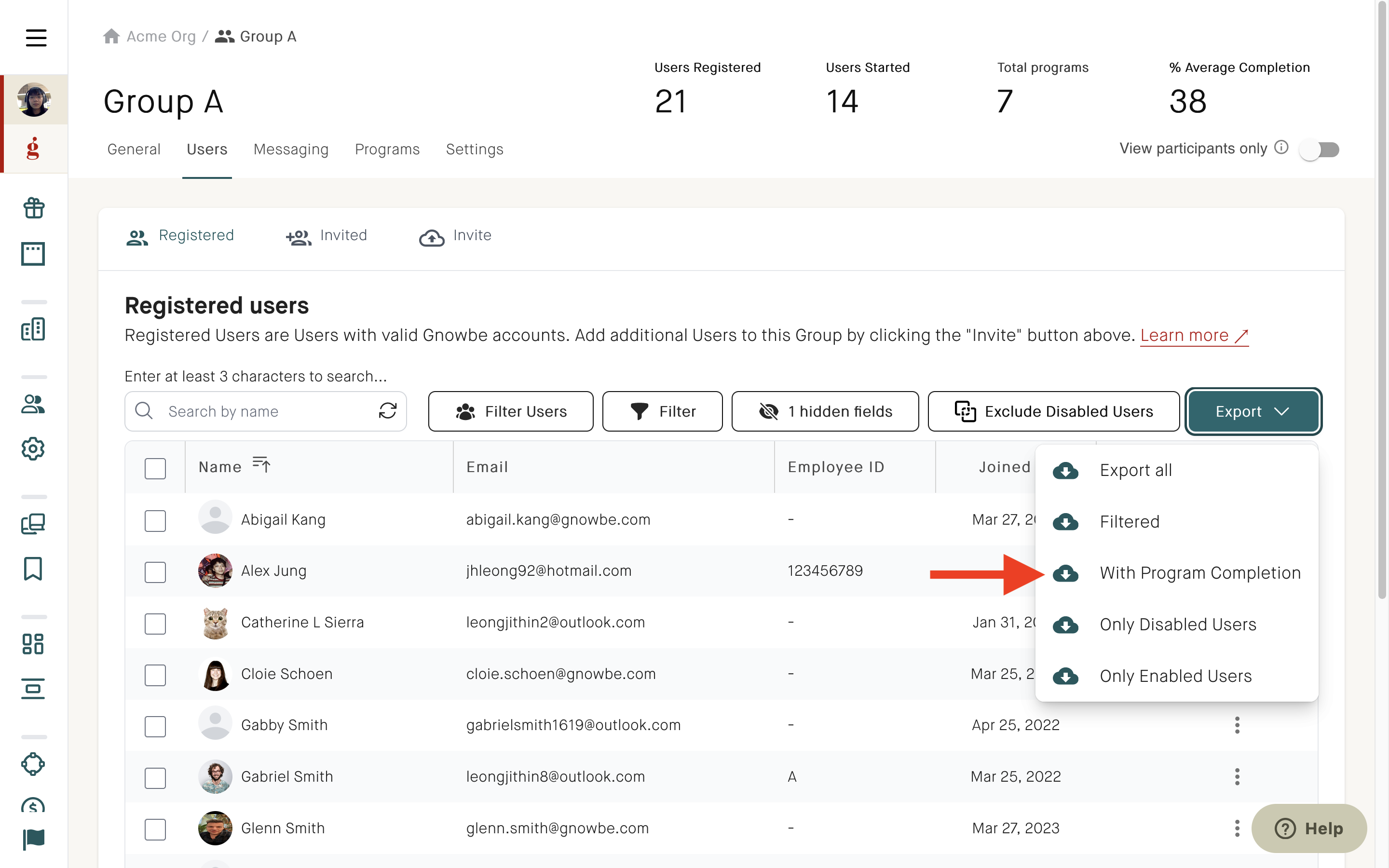Click the info icon beside View participants only
Viewport: 1389px width, 868px height.
coord(1281,148)
